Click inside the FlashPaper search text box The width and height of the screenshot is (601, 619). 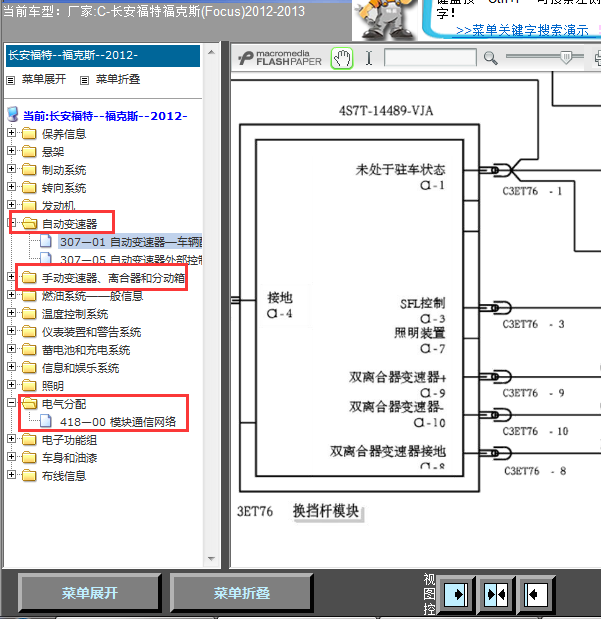[x=430, y=58]
